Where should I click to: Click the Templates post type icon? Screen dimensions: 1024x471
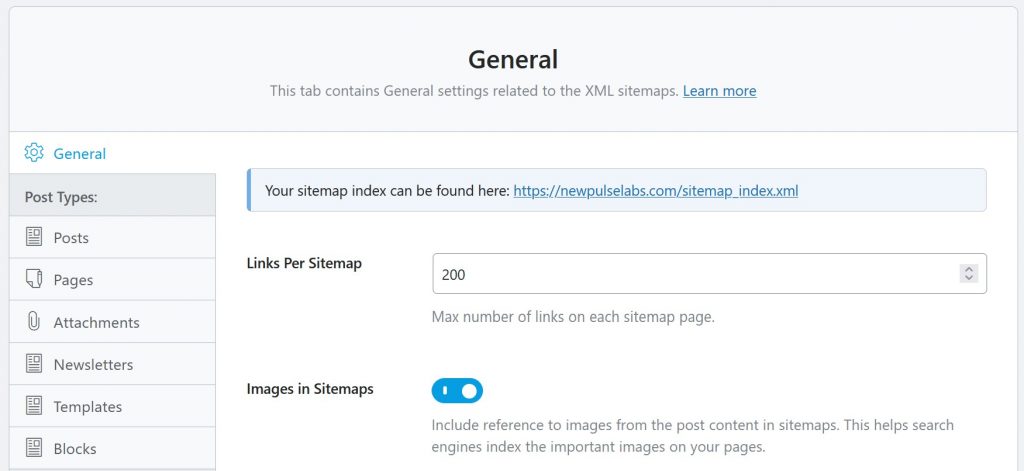pyautogui.click(x=34, y=406)
